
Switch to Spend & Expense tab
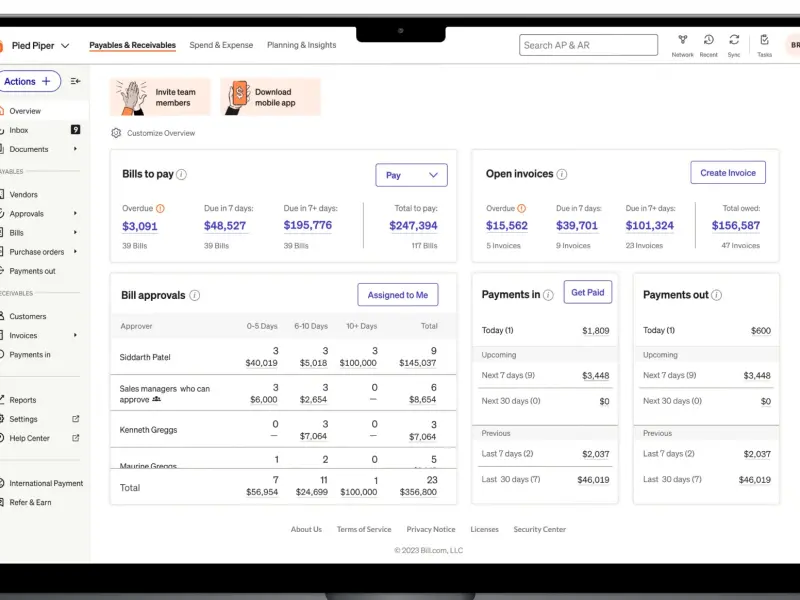click(221, 45)
